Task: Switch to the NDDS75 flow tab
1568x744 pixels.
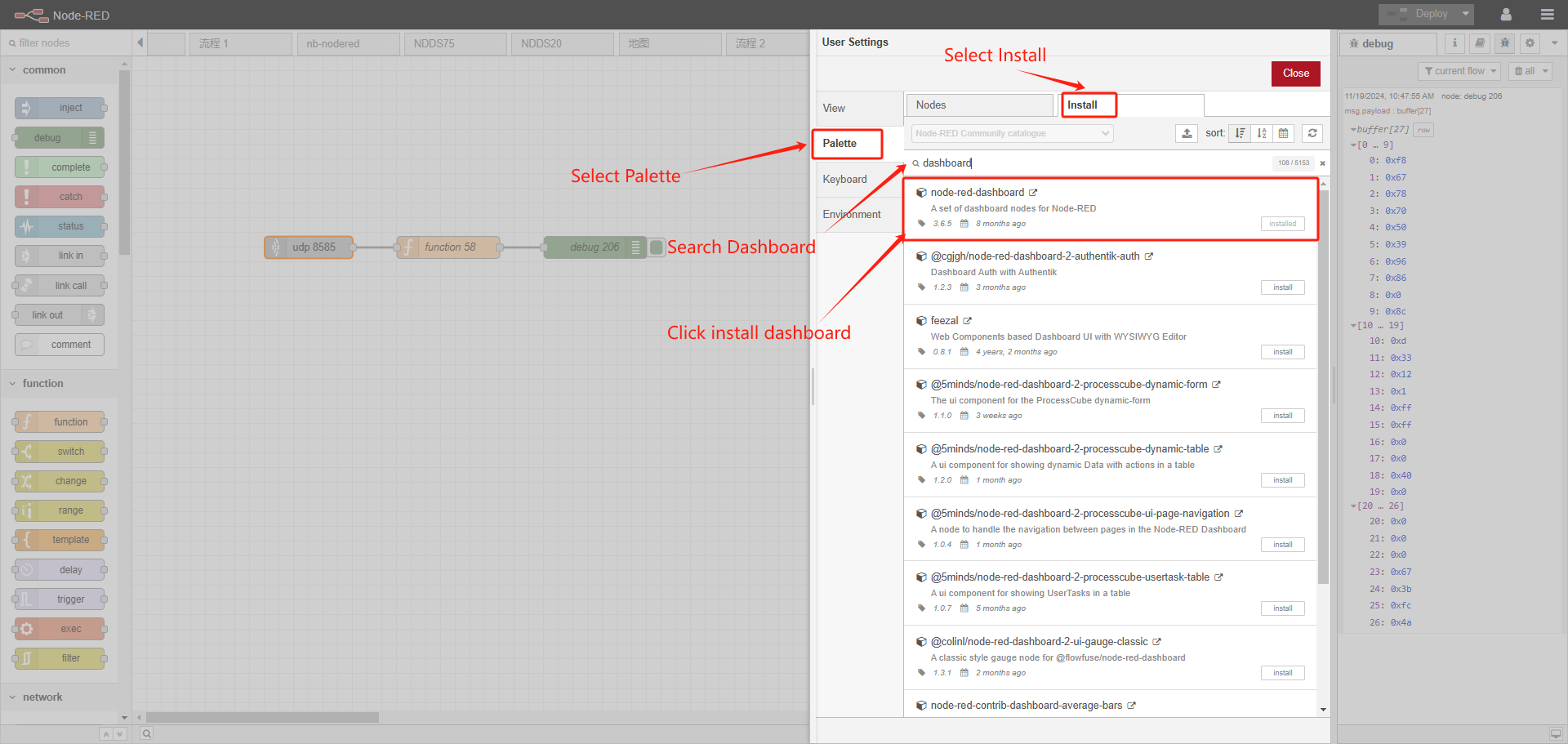Action: [x=455, y=44]
